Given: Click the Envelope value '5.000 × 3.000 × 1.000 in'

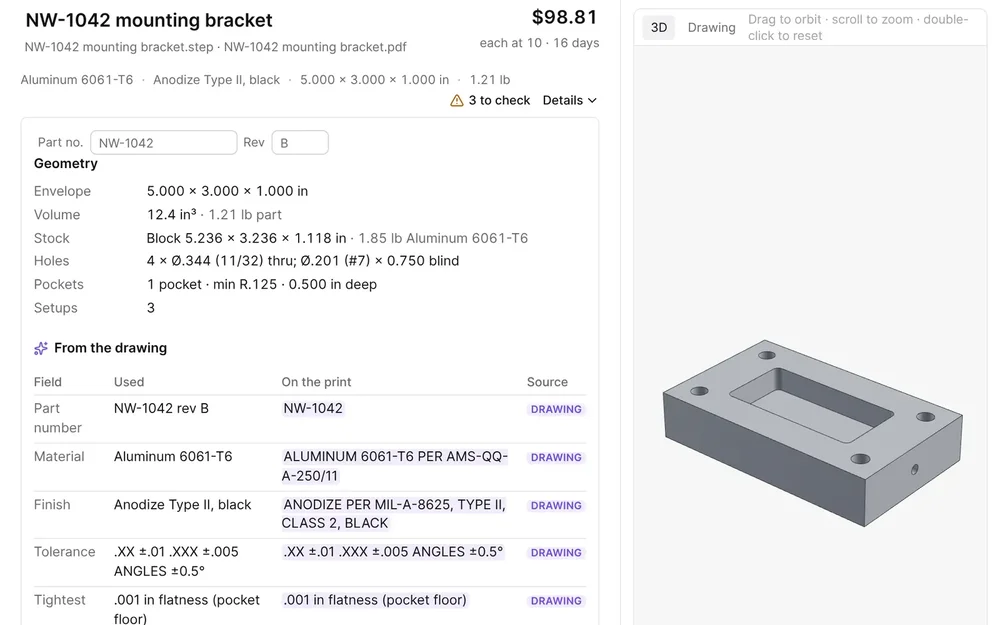Looking at the screenshot, I should [227, 191].
